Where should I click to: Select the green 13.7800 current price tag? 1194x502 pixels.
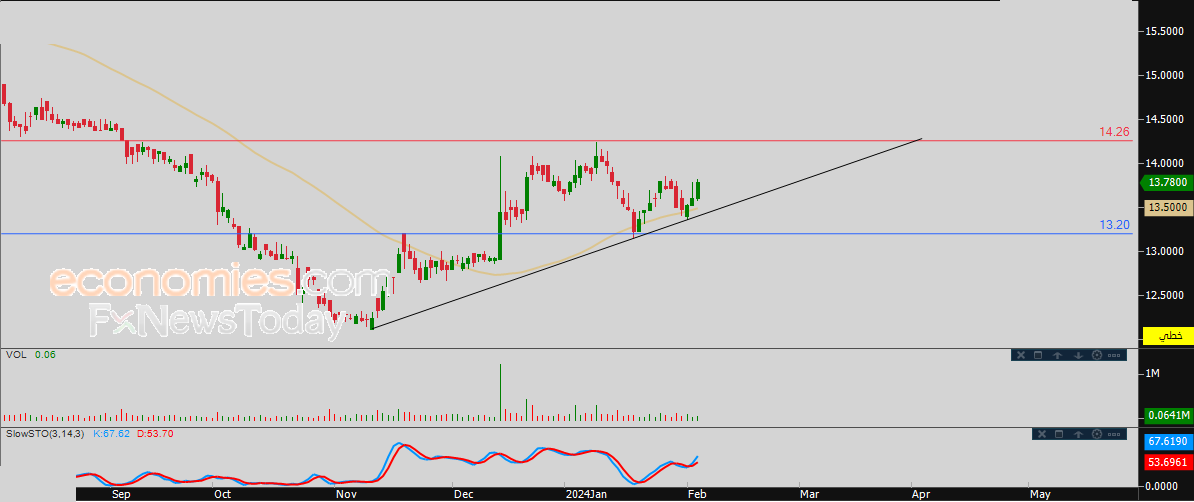coord(1167,183)
